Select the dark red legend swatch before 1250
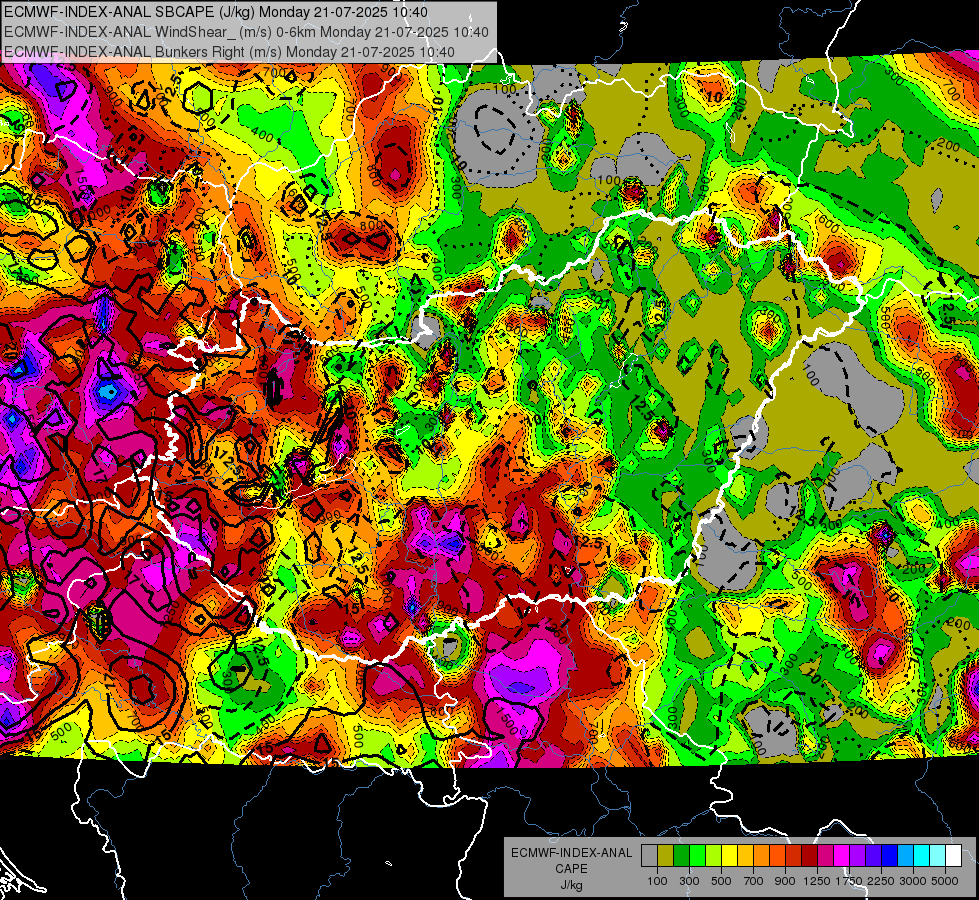 pyautogui.click(x=809, y=856)
